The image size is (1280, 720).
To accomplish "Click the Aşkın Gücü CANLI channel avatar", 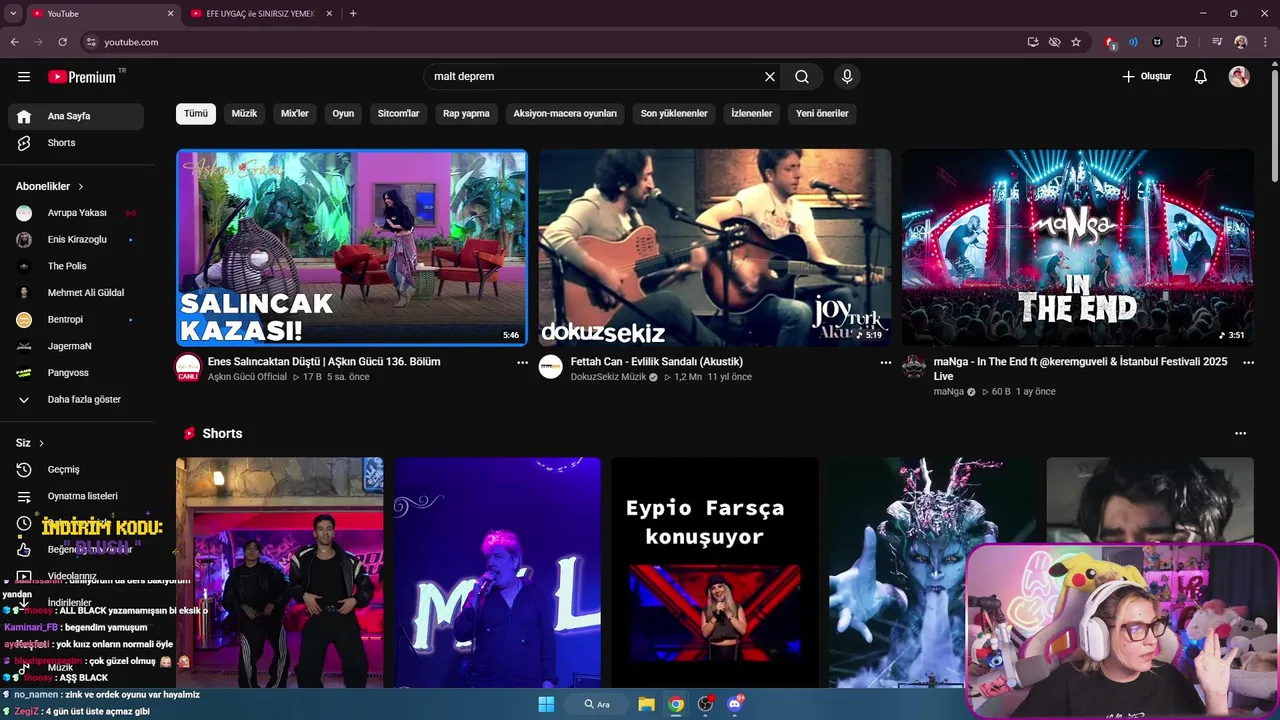I will click(188, 367).
